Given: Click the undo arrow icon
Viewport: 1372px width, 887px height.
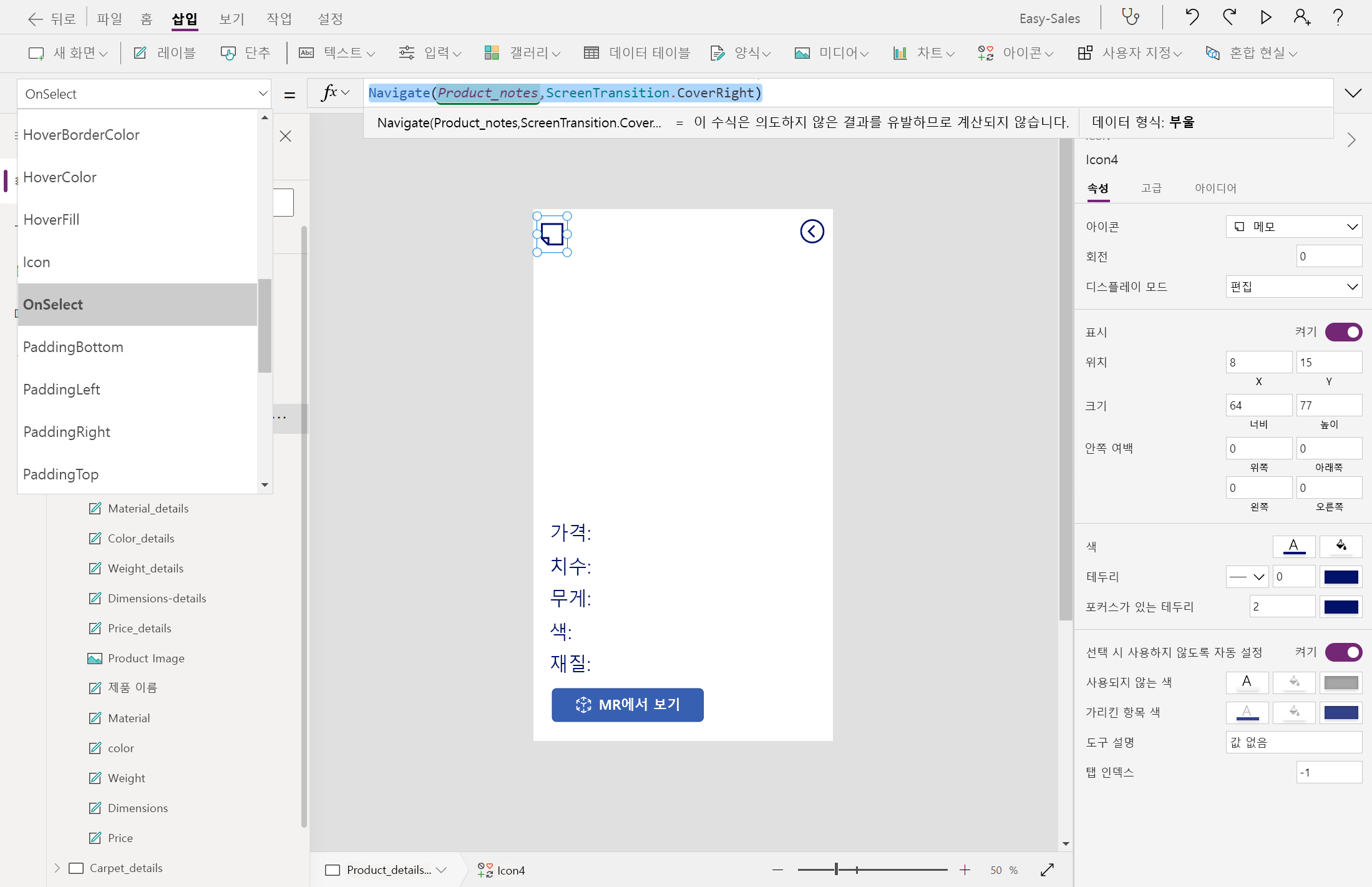Looking at the screenshot, I should [1192, 17].
